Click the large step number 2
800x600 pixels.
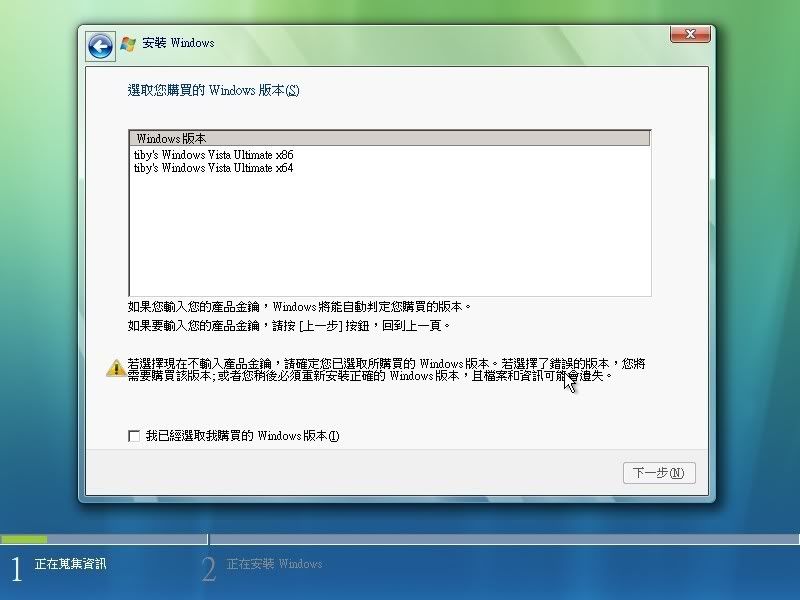pos(208,569)
